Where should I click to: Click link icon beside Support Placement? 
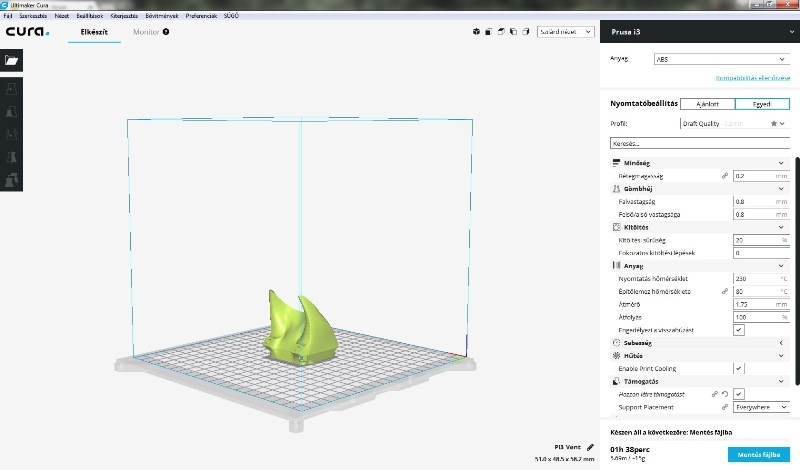pos(725,407)
